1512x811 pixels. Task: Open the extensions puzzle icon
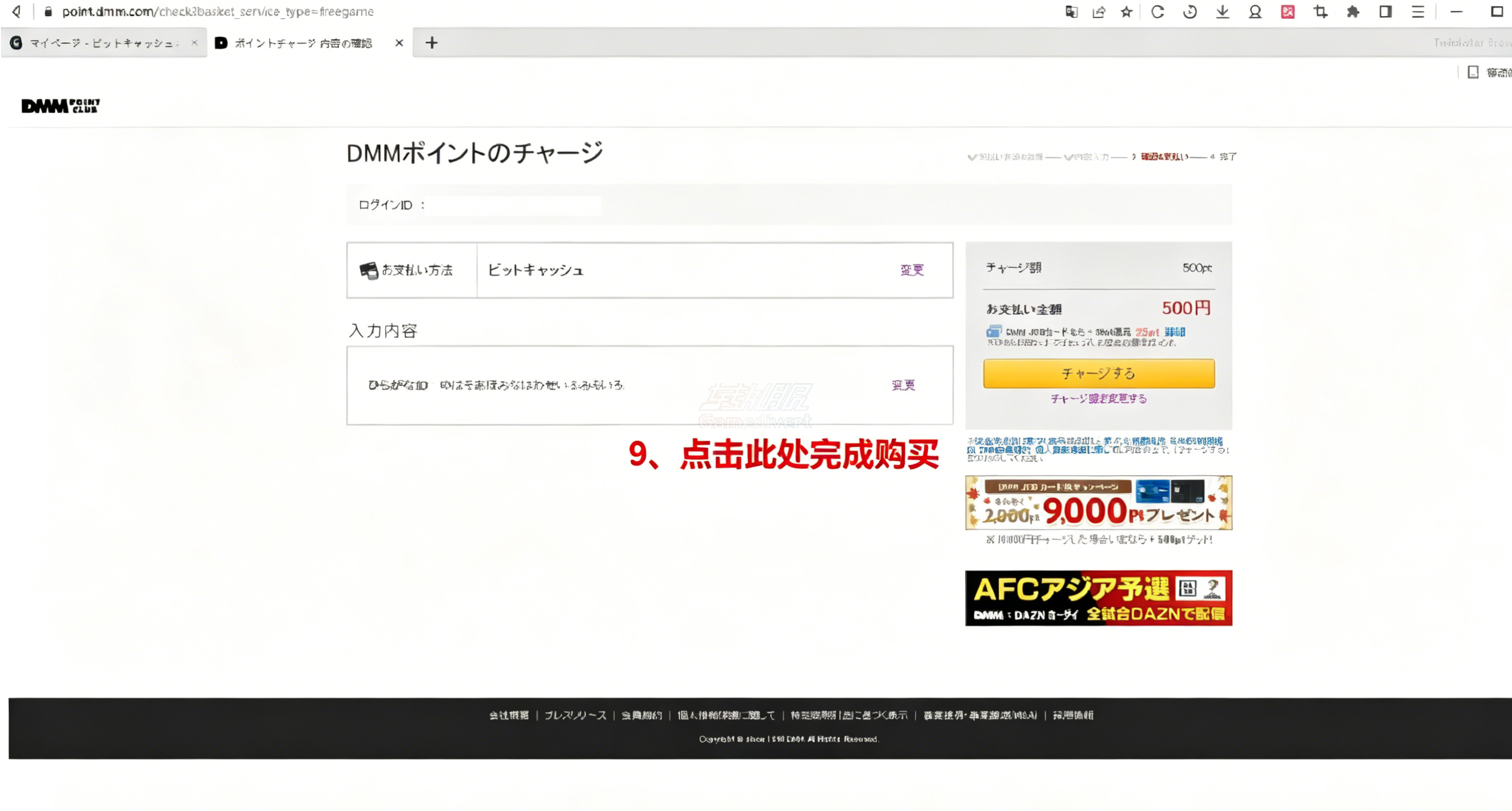pyautogui.click(x=1353, y=12)
